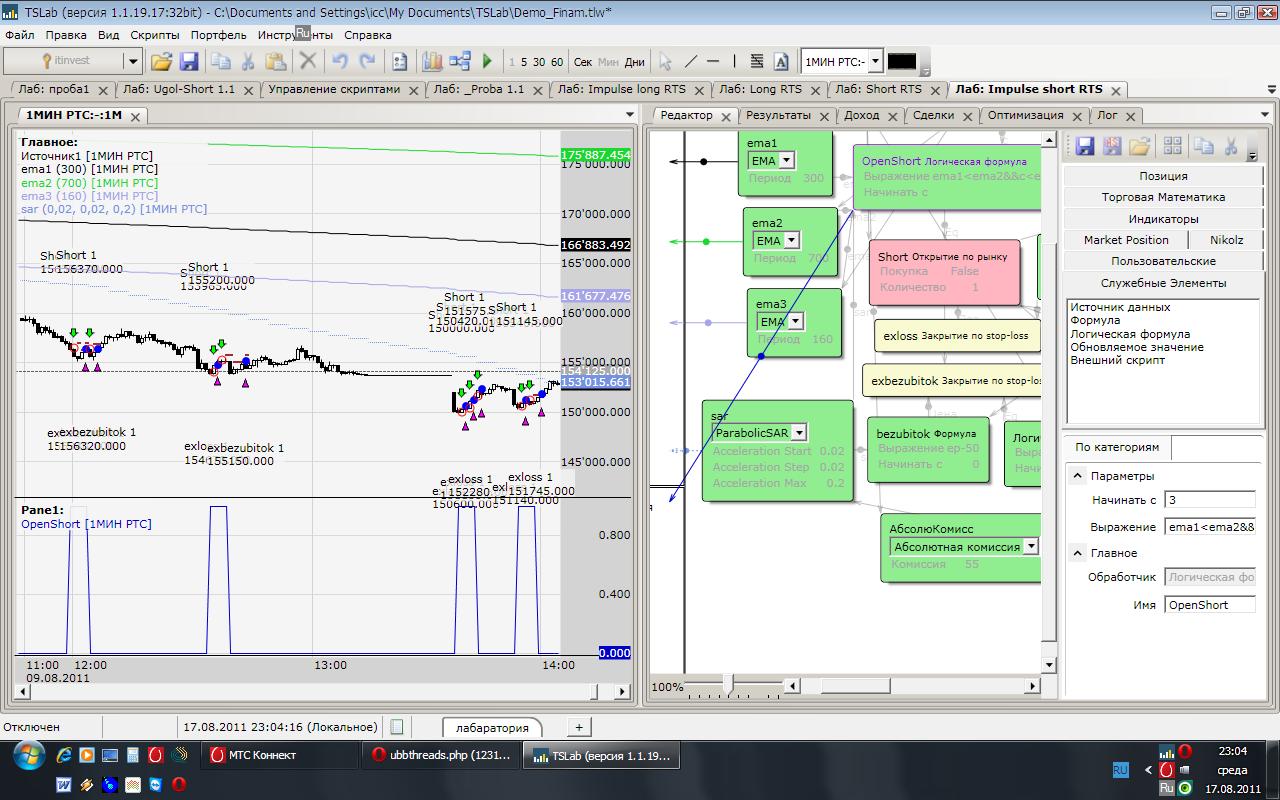Click the Торговая Математика category button
Image resolution: width=1280 pixels, height=800 pixels.
pos(1163,197)
